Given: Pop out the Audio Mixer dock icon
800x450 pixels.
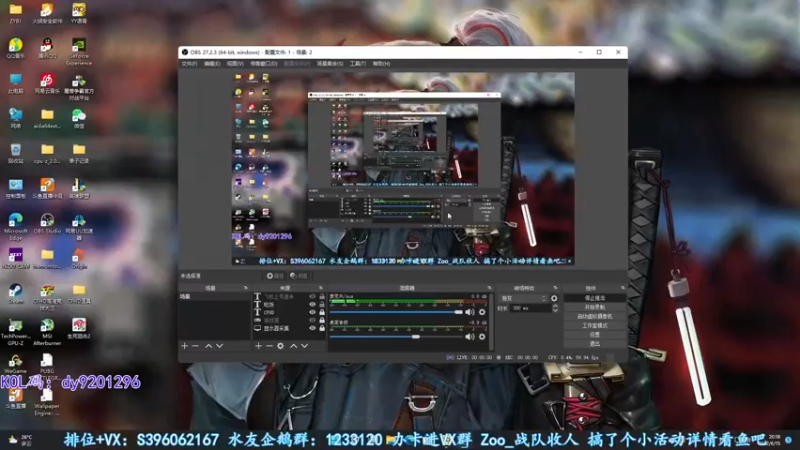Looking at the screenshot, I should [x=489, y=288].
